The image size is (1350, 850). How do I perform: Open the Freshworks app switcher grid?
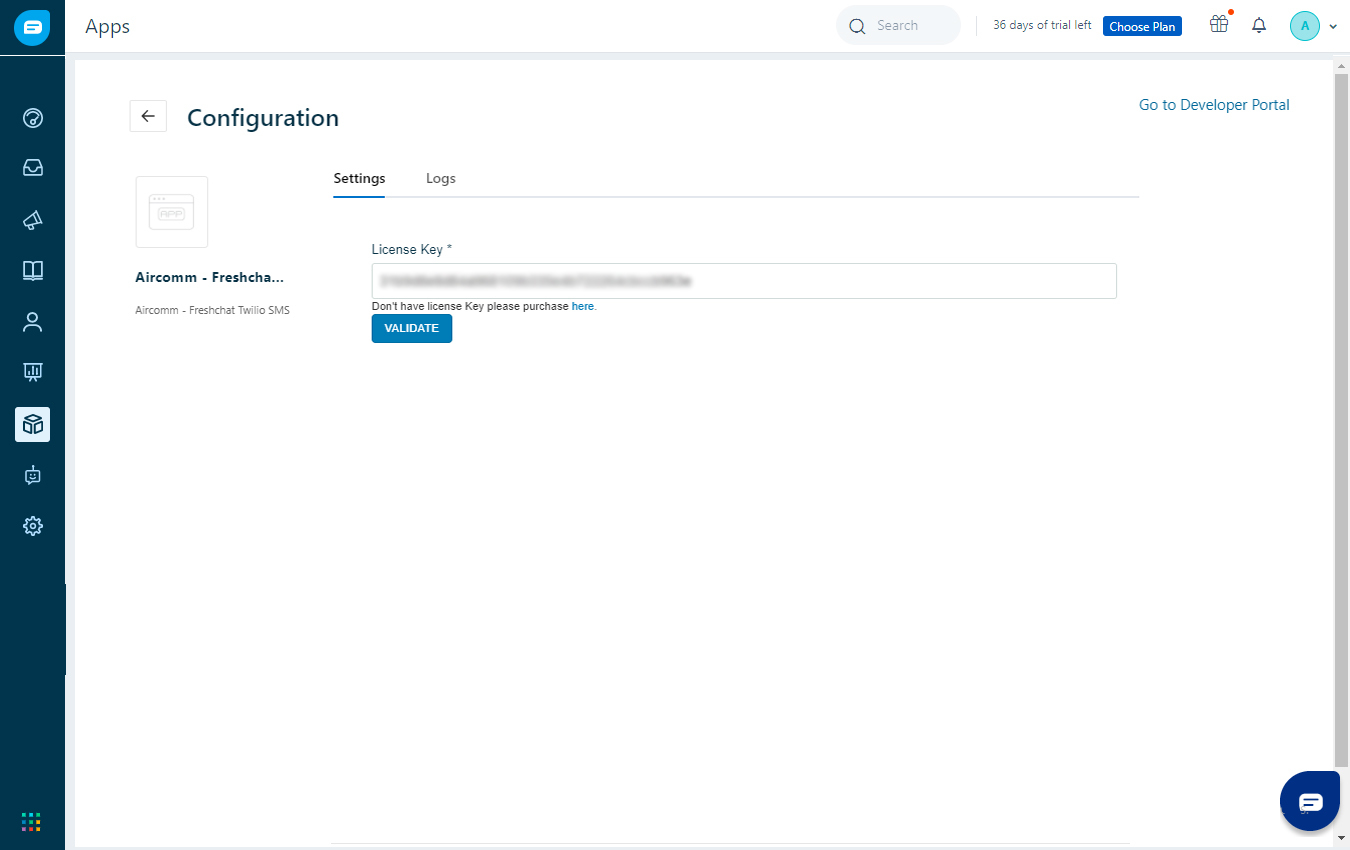point(31,821)
